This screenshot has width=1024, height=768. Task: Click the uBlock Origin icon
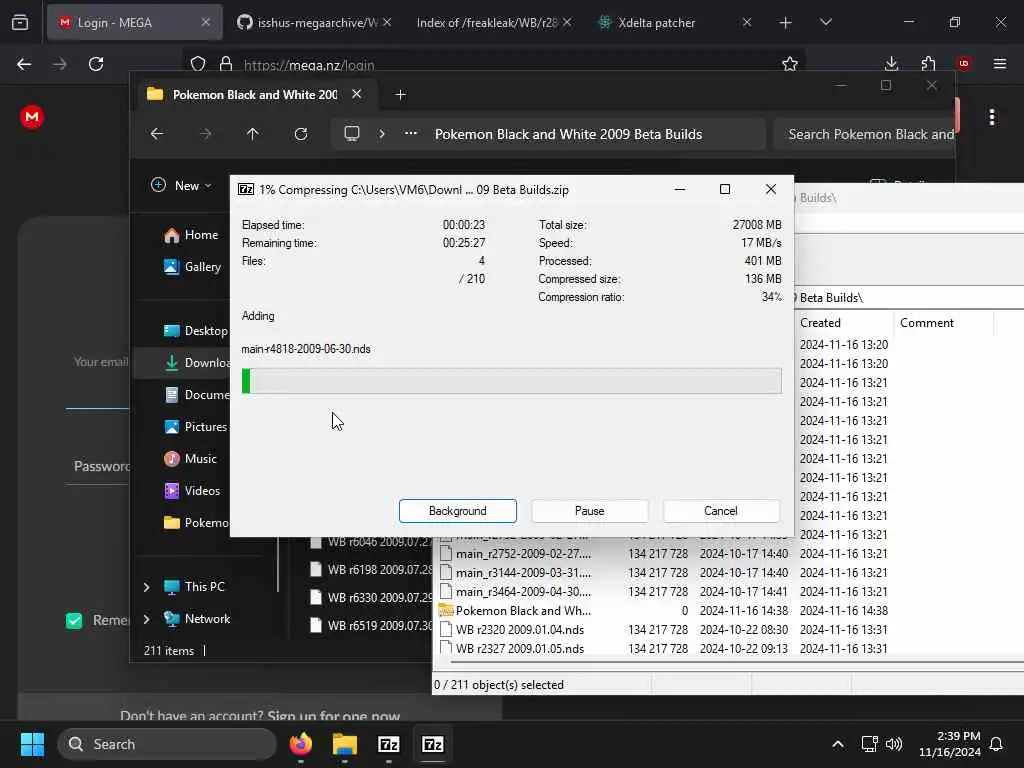[964, 64]
